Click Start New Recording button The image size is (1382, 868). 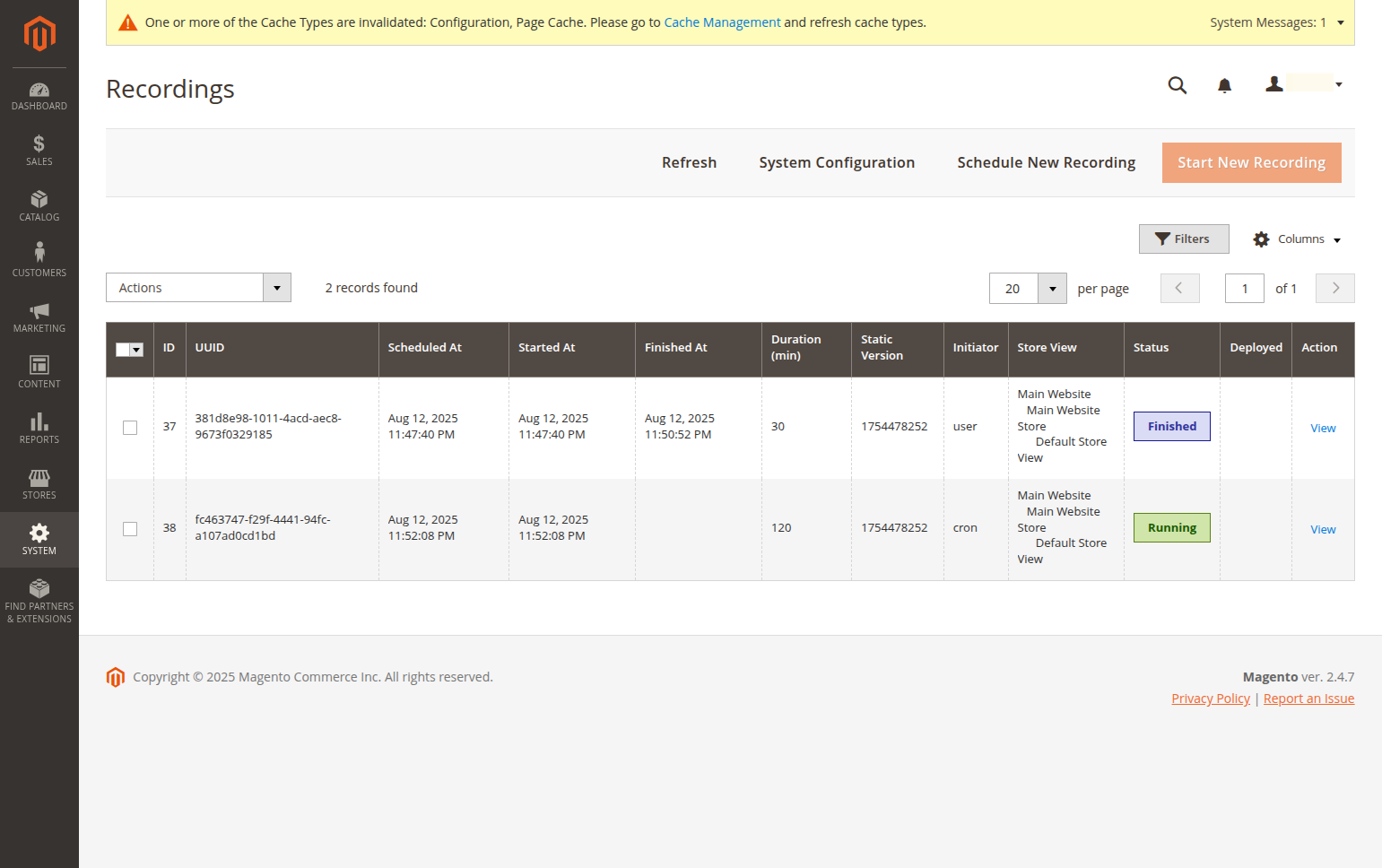pos(1251,162)
